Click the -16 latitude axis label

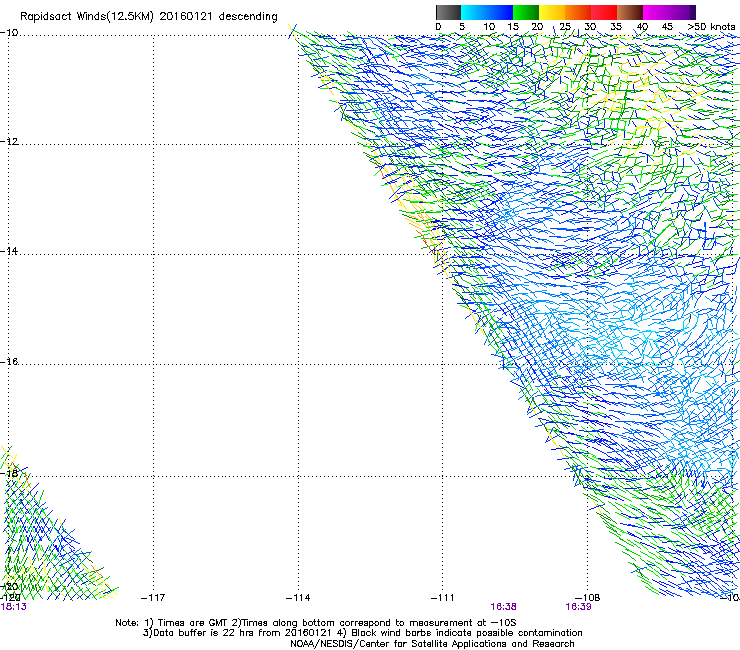click(9, 362)
